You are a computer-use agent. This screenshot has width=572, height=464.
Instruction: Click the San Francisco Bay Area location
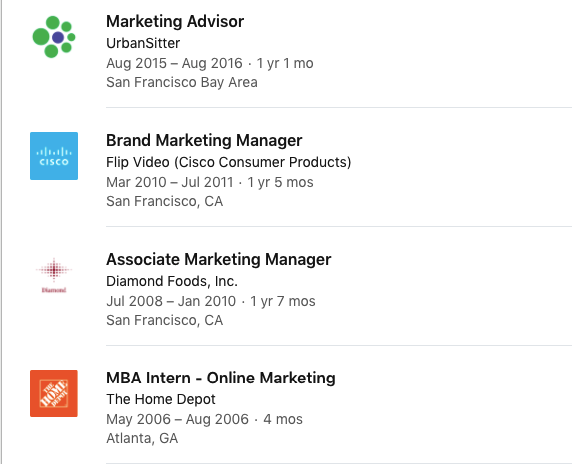[182, 82]
